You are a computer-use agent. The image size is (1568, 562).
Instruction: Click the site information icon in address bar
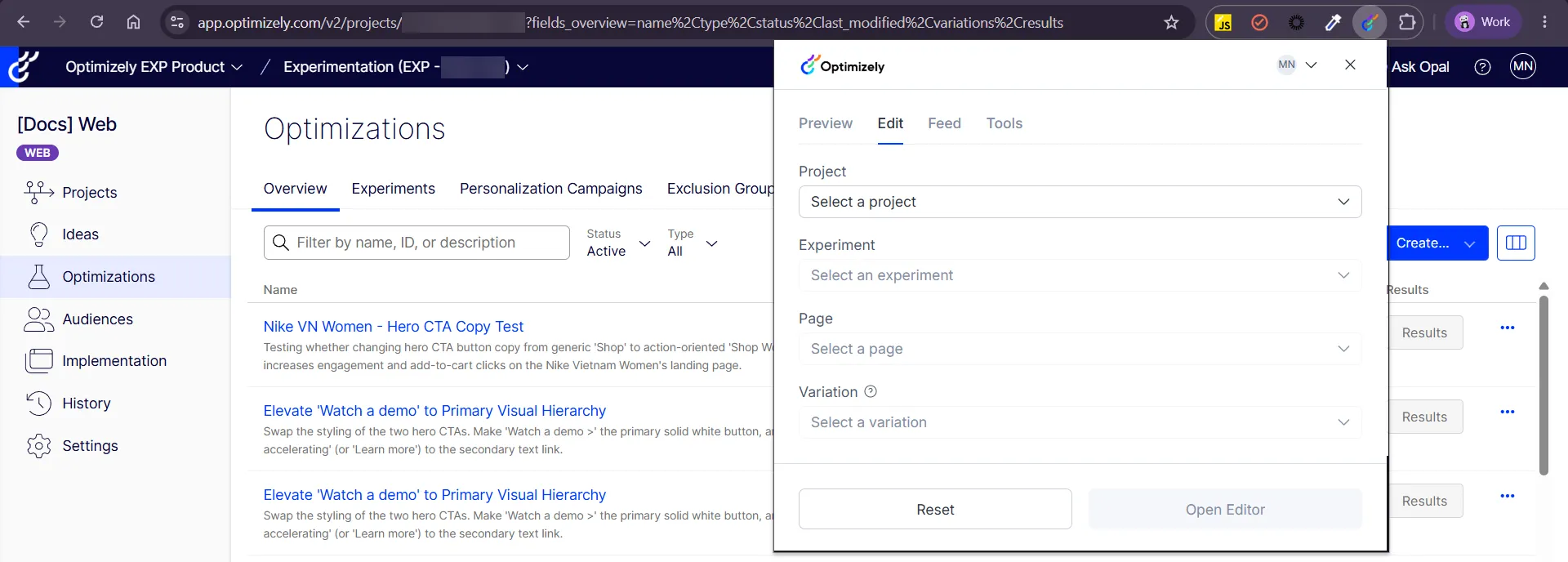pos(176,22)
